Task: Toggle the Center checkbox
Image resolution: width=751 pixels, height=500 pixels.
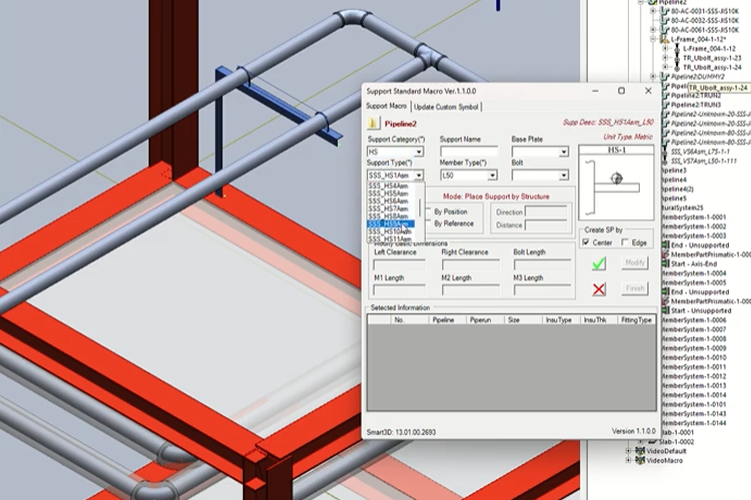Action: click(587, 242)
